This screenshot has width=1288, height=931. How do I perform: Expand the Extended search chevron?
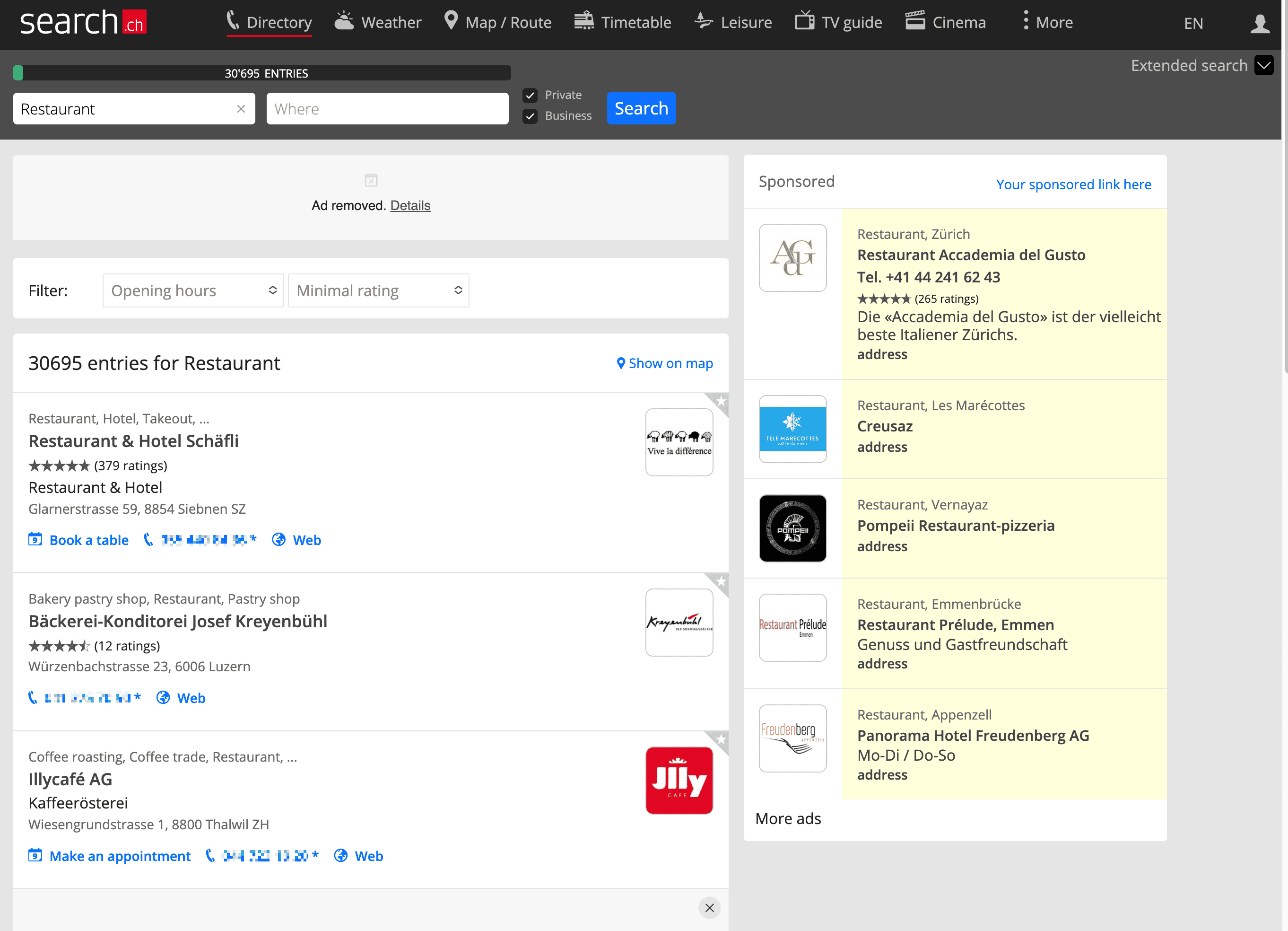click(1263, 65)
